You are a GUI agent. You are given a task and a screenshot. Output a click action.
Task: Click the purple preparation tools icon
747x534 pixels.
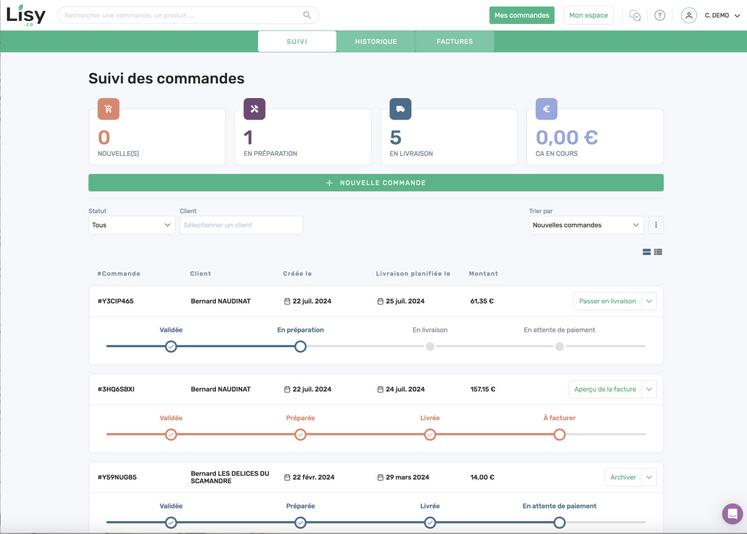click(x=254, y=109)
